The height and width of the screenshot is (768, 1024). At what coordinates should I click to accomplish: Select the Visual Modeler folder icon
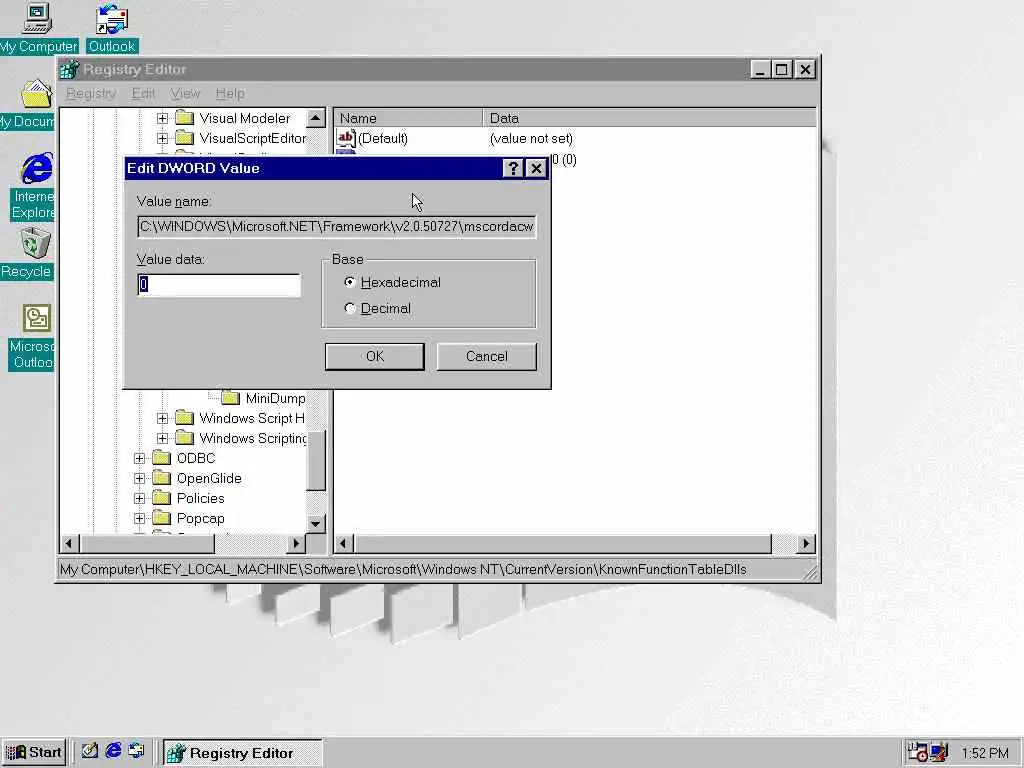(x=185, y=118)
